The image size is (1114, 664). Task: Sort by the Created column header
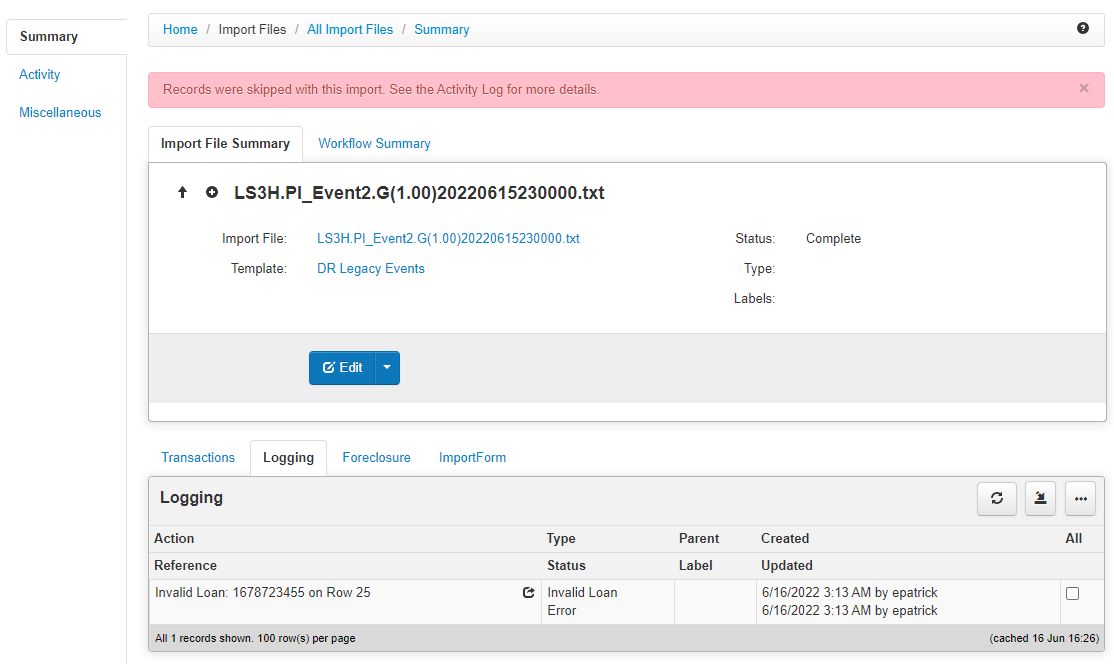point(785,538)
